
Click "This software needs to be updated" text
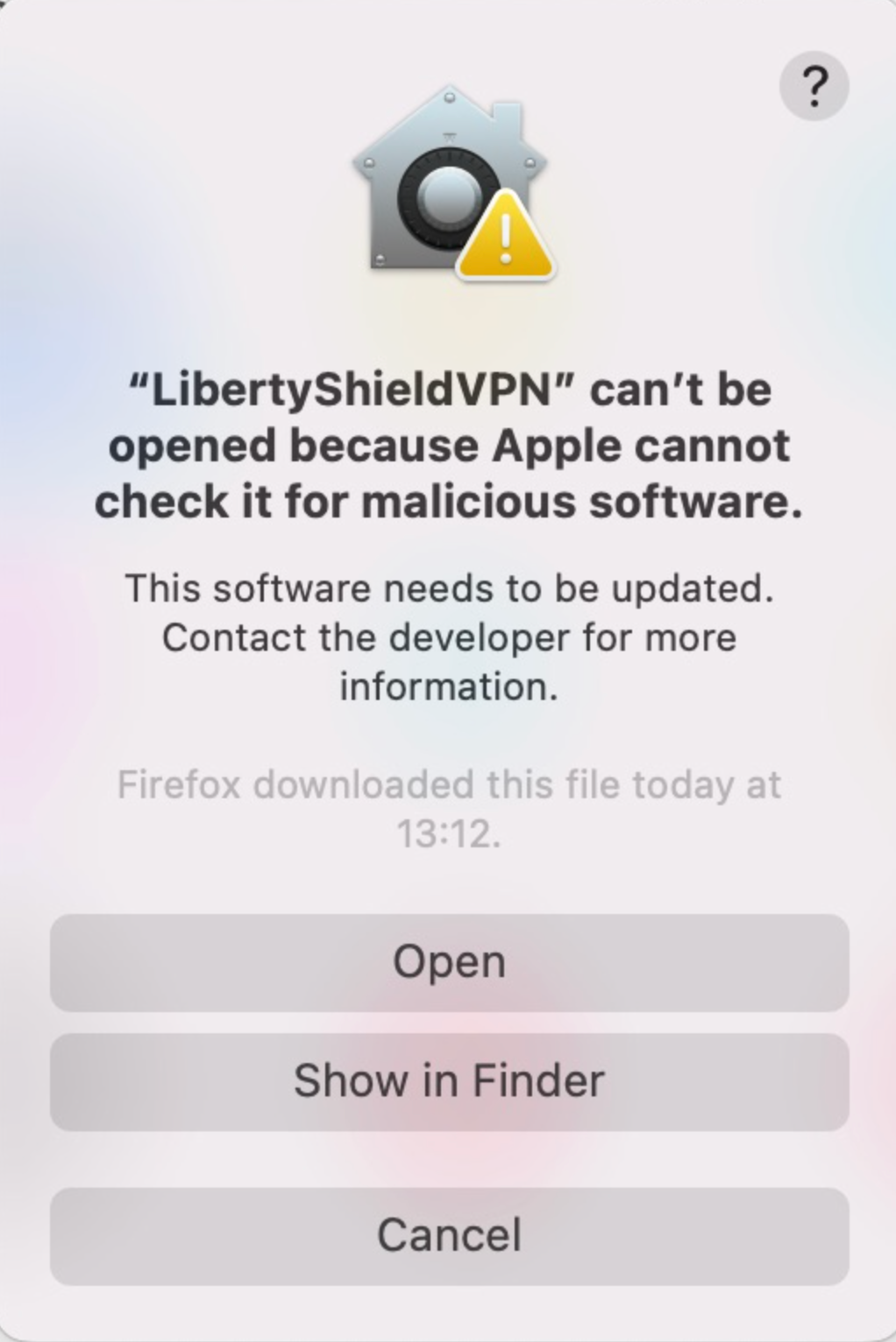(x=449, y=589)
